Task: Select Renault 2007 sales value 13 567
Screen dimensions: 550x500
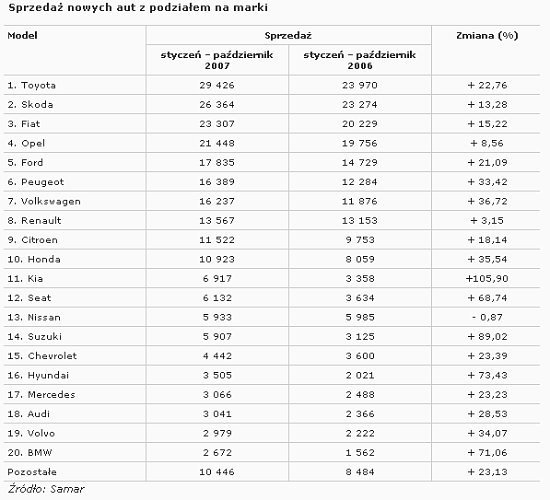Action: (217, 221)
